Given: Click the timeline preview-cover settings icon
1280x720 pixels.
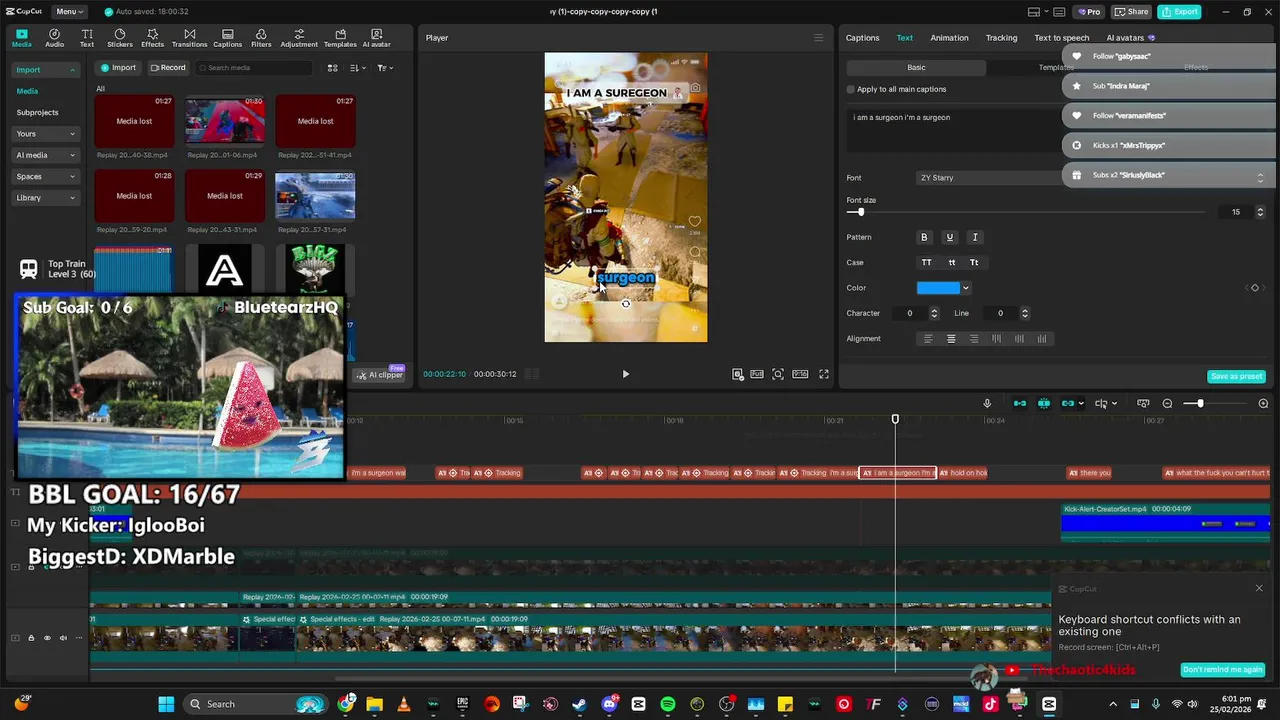Looking at the screenshot, I should pyautogui.click(x=1143, y=403).
